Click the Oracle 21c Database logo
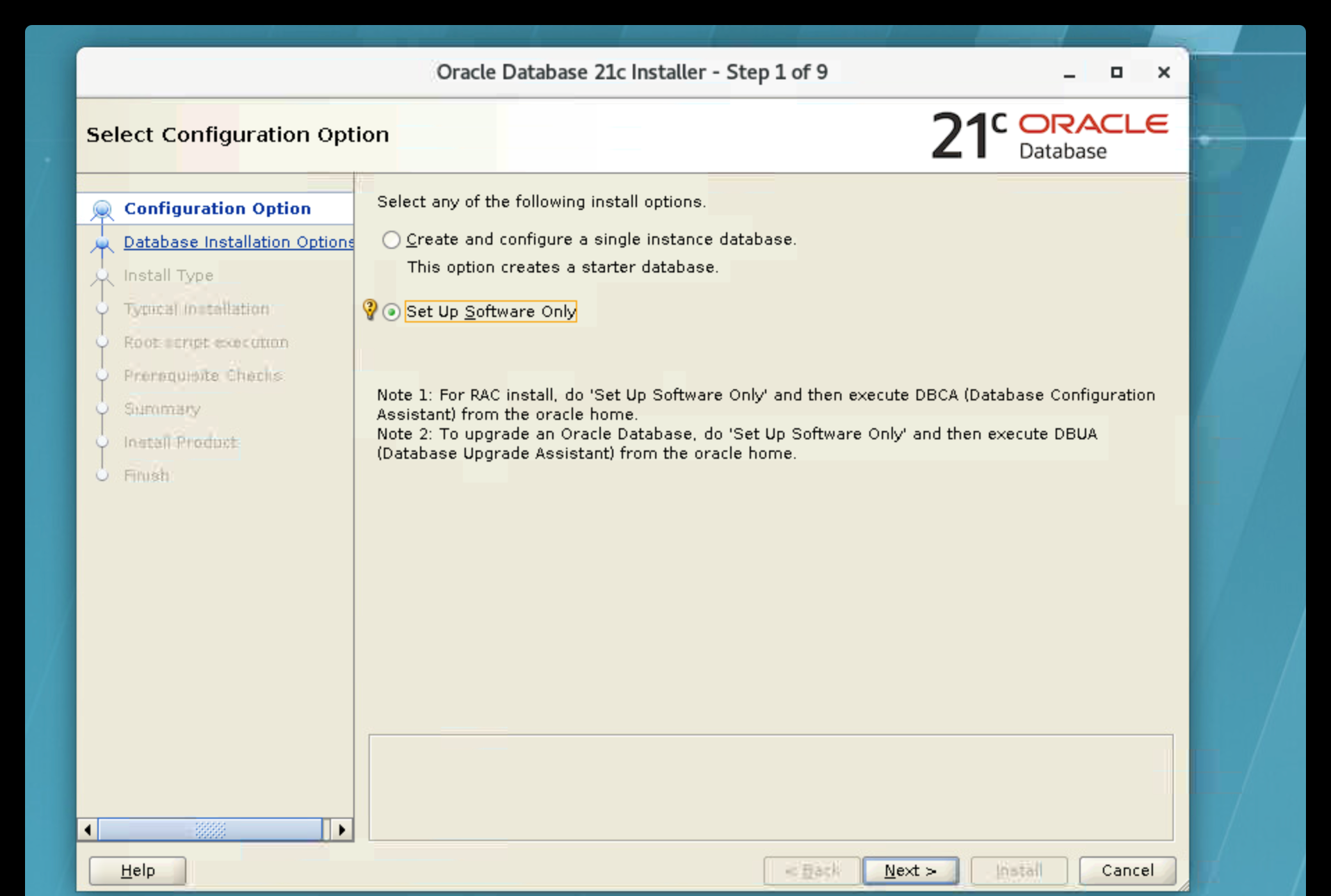The image size is (1331, 896). [1049, 136]
